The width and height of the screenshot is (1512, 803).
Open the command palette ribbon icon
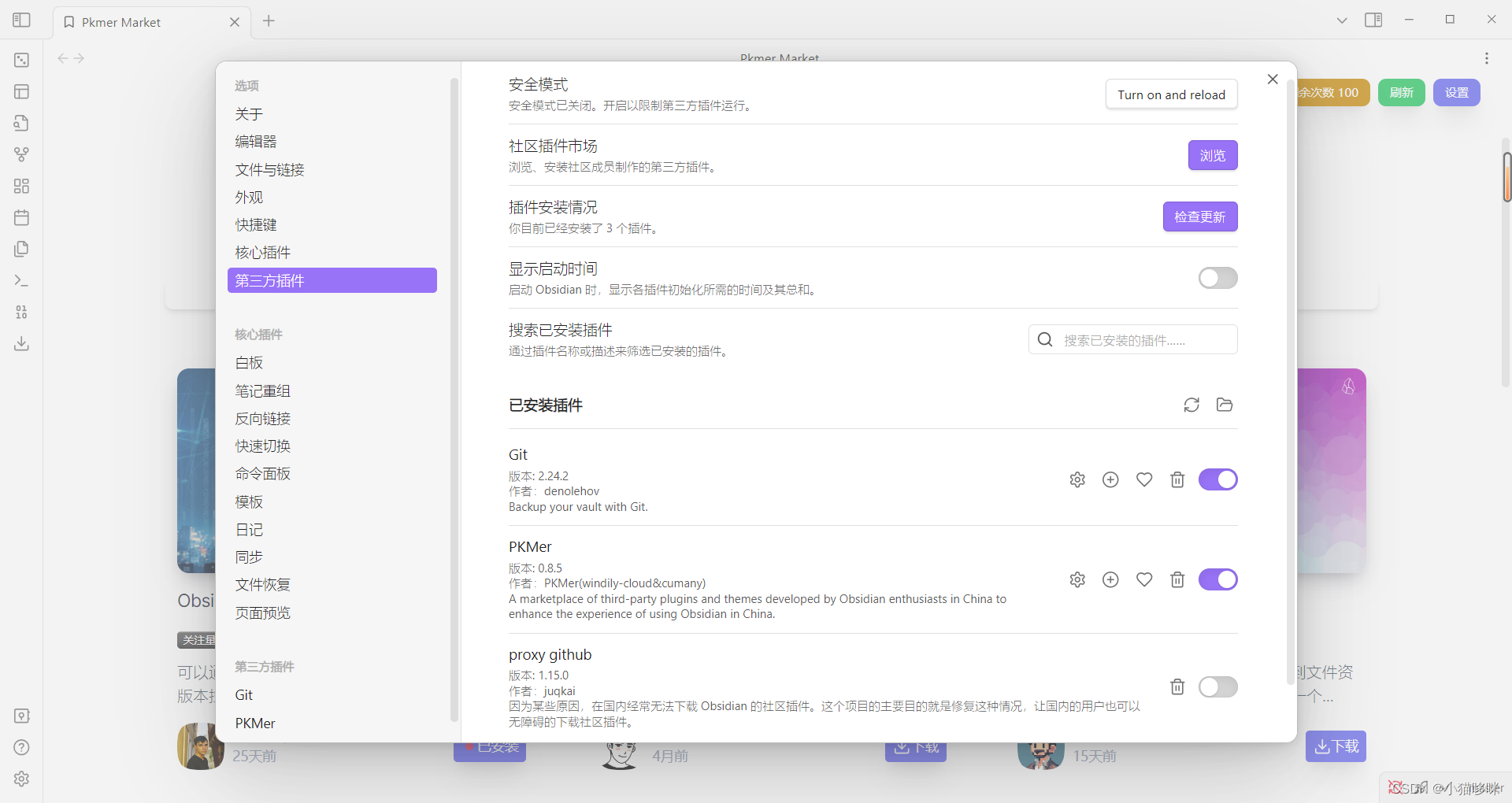[21, 280]
